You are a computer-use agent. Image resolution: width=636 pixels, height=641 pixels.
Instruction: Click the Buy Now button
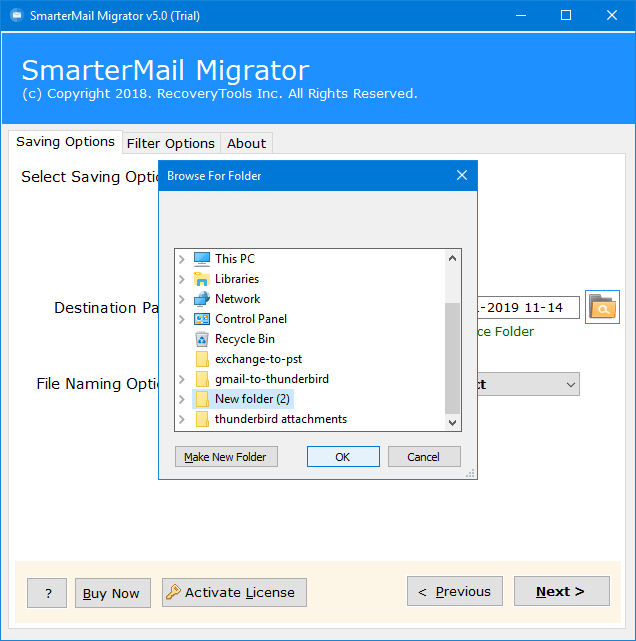coord(113,593)
